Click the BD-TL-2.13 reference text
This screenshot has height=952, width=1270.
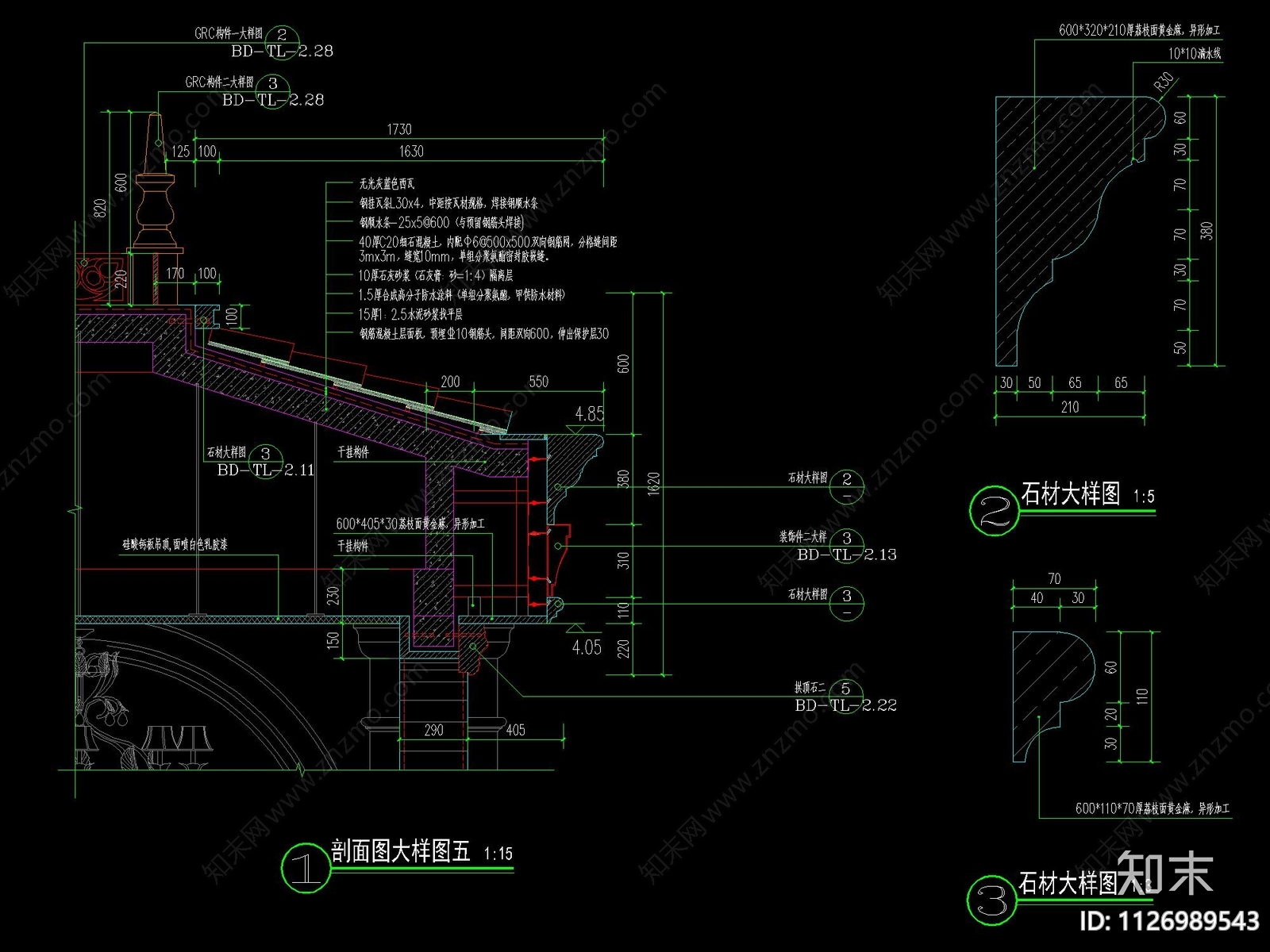point(847,555)
